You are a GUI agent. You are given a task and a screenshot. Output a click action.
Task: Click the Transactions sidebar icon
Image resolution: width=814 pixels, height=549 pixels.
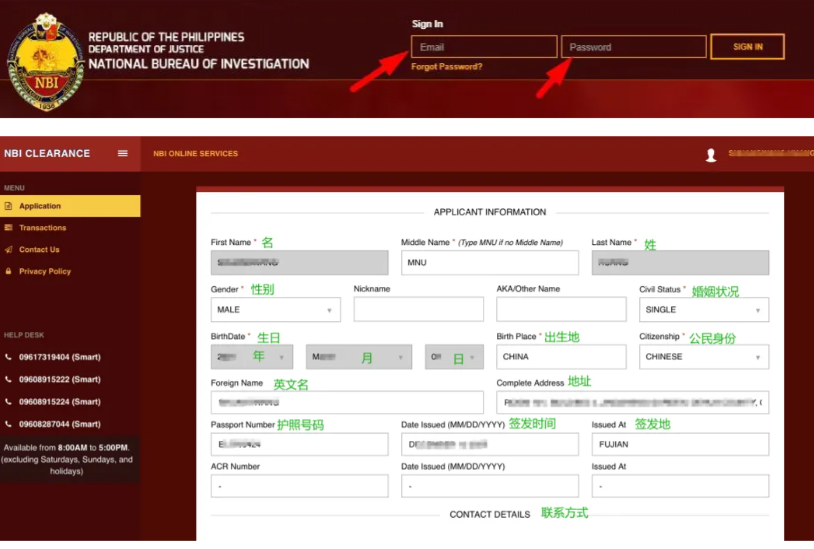(9, 228)
